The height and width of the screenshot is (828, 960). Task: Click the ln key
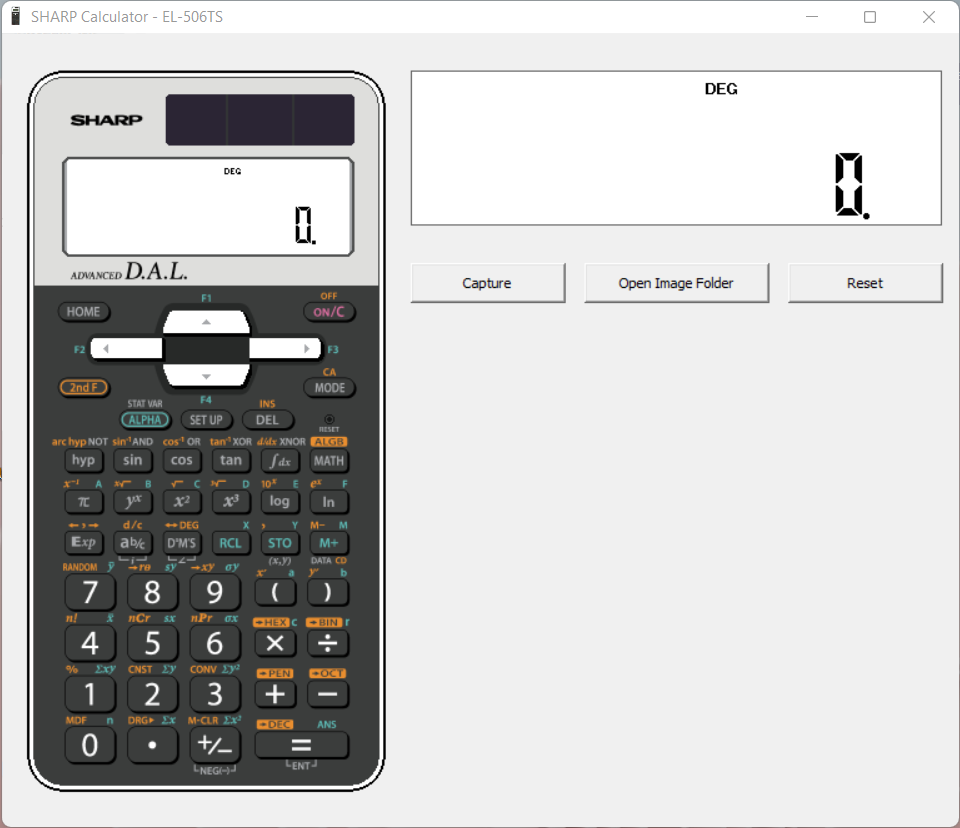[329, 502]
